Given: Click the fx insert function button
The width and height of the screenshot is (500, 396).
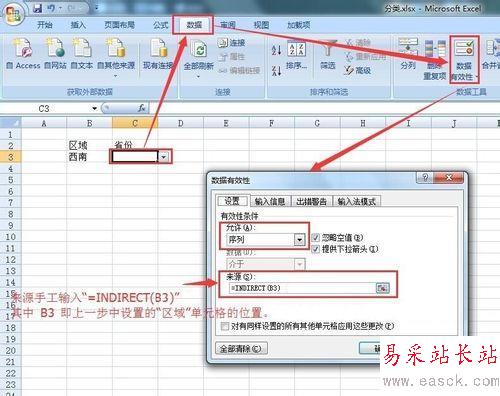Looking at the screenshot, I should tap(142, 108).
